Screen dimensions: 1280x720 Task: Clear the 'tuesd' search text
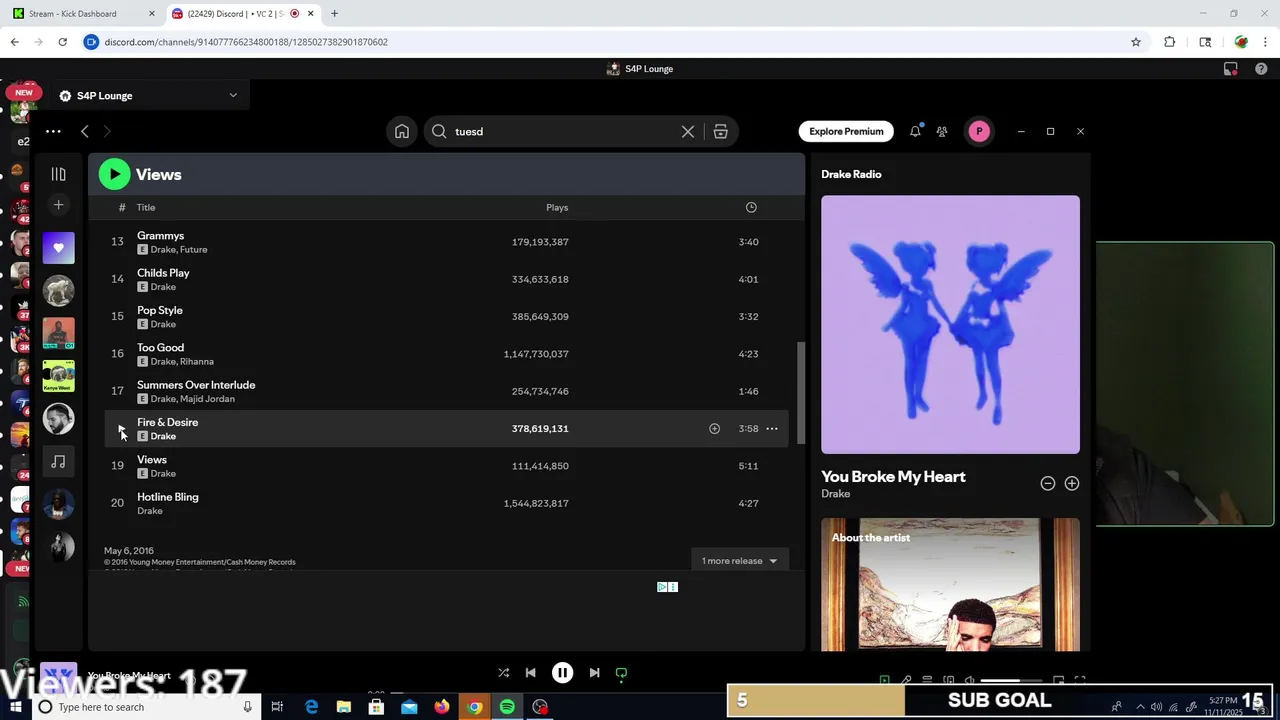[x=688, y=131]
